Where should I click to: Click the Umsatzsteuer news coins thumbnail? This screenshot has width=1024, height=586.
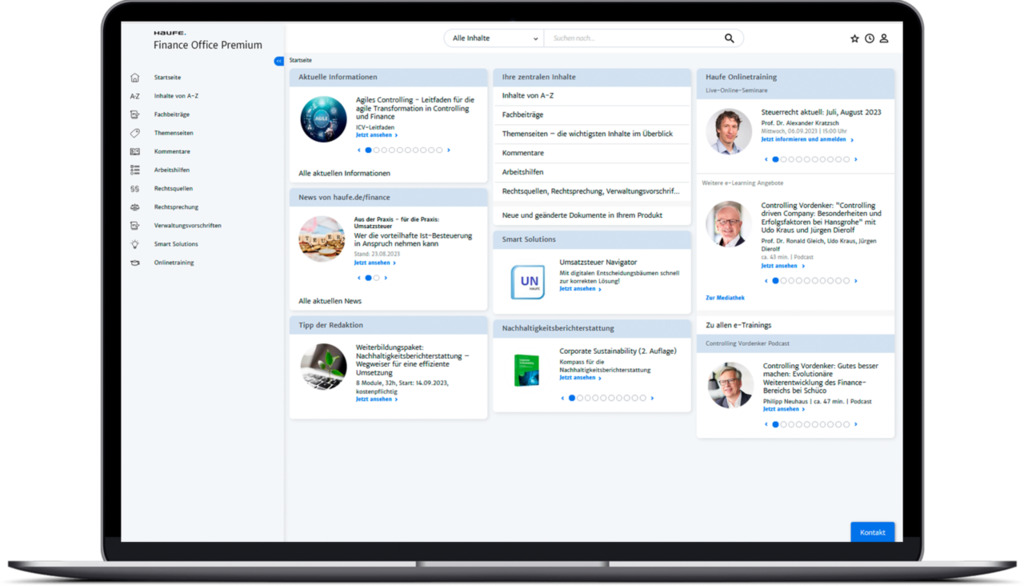point(321,239)
